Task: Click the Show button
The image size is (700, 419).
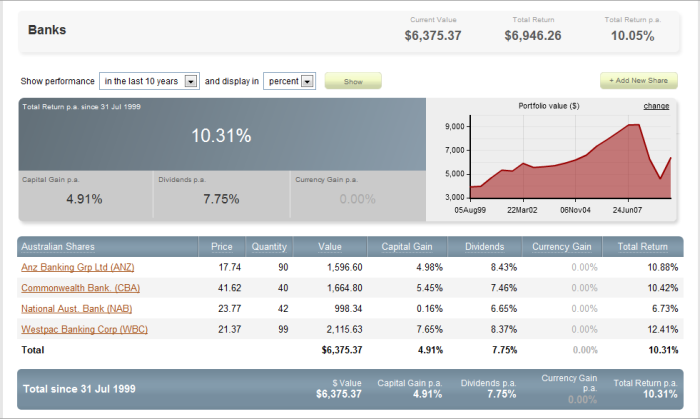Action: pos(353,81)
